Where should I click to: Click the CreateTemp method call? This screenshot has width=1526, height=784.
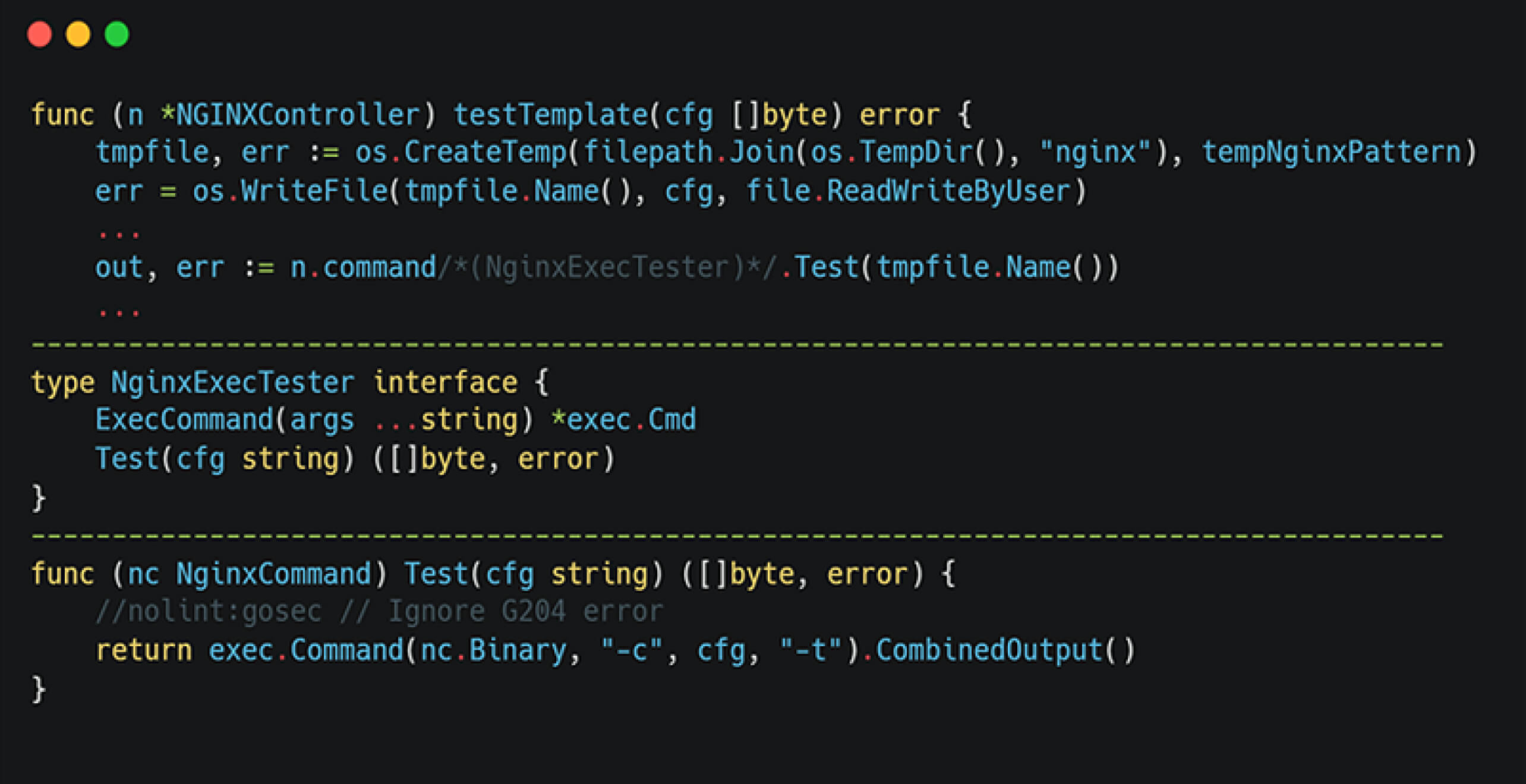pyautogui.click(x=485, y=153)
